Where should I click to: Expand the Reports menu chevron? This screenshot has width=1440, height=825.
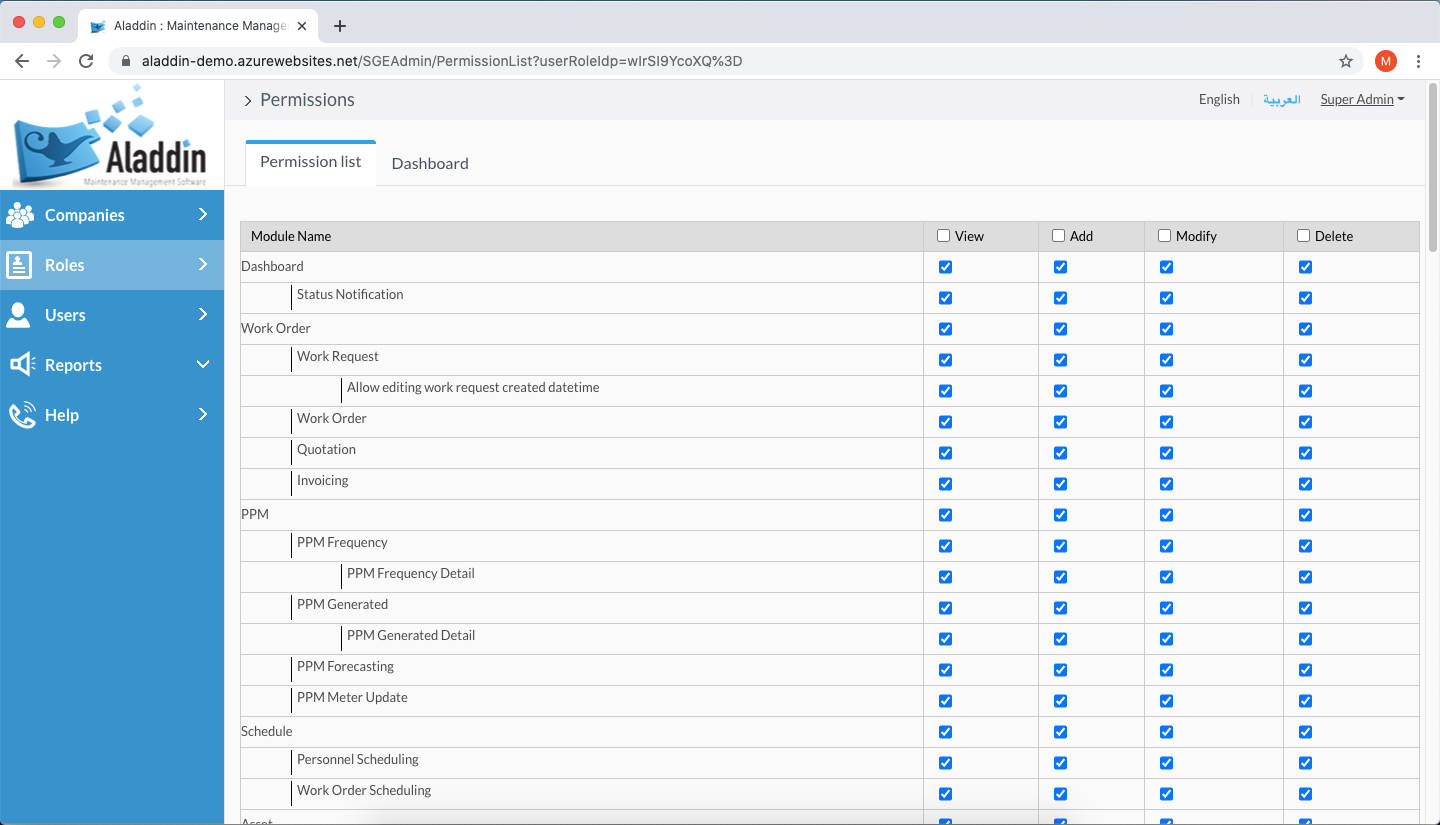click(203, 365)
